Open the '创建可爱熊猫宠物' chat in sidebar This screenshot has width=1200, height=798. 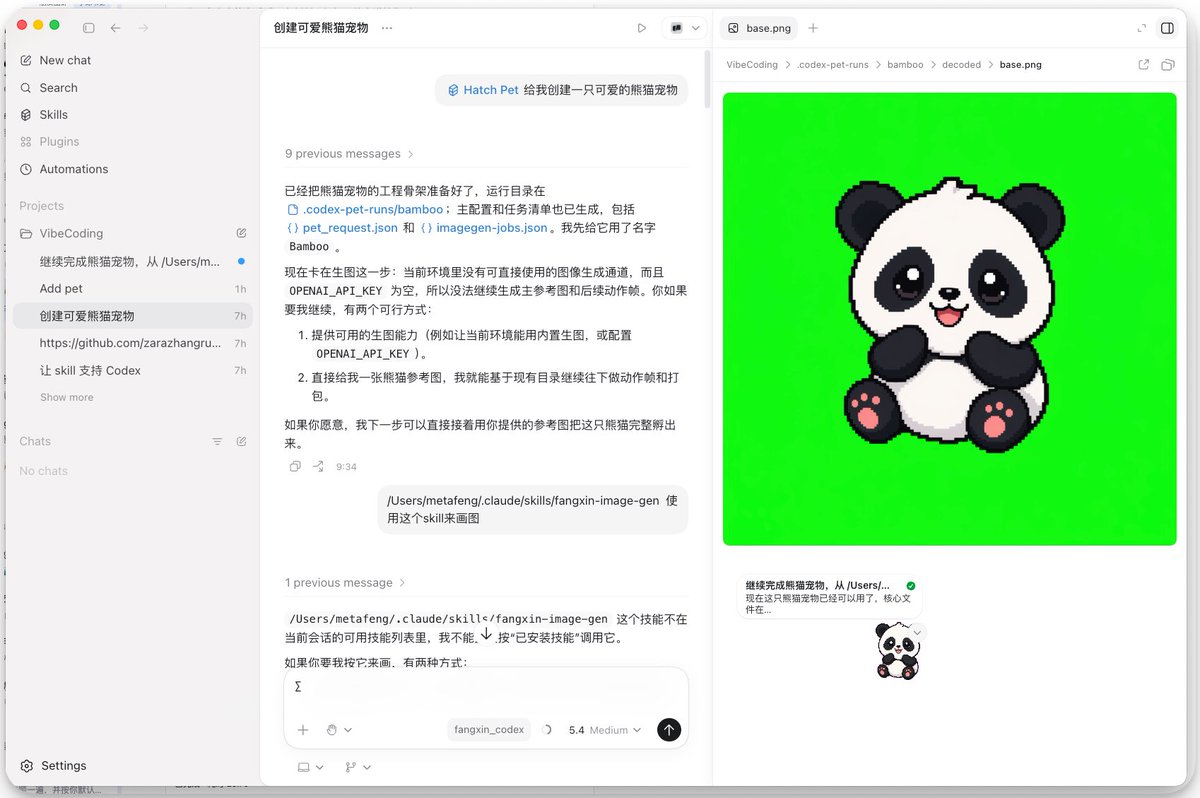click(x=132, y=316)
